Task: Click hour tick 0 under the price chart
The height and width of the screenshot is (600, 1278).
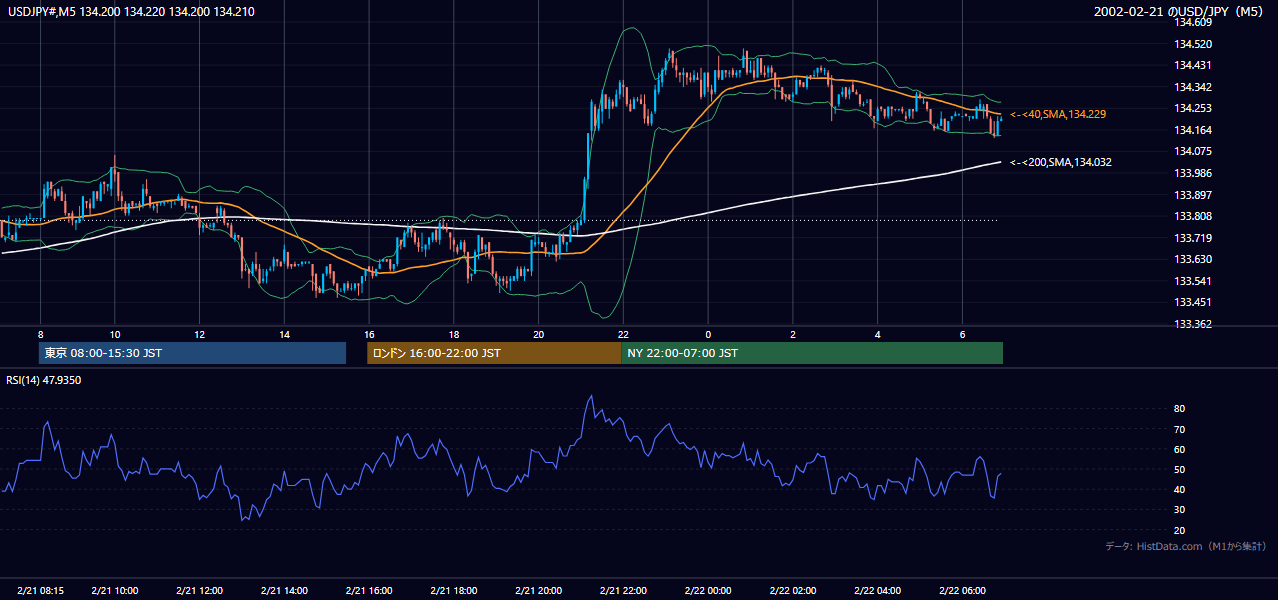Action: [708, 334]
